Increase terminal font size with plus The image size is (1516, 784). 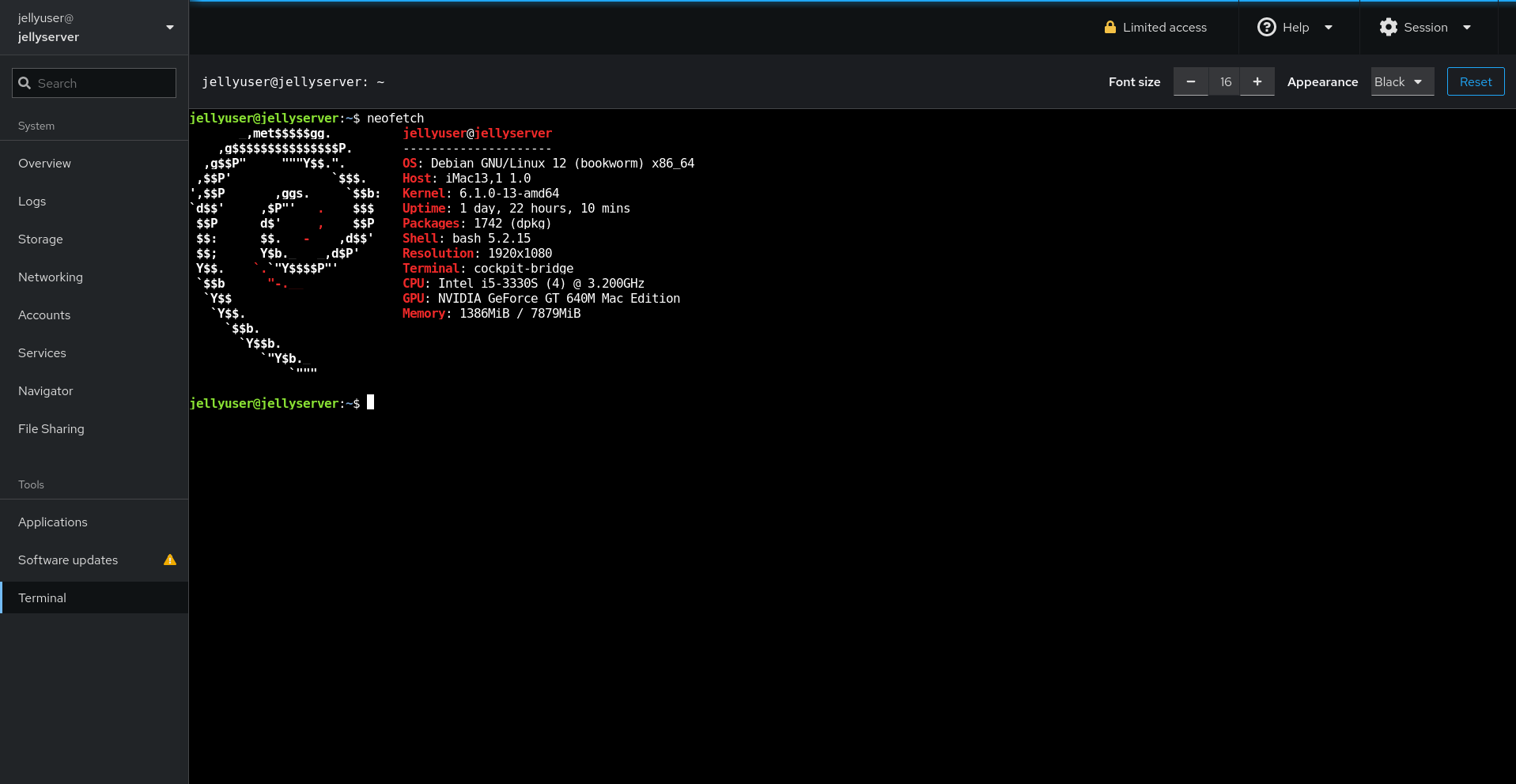coord(1257,82)
